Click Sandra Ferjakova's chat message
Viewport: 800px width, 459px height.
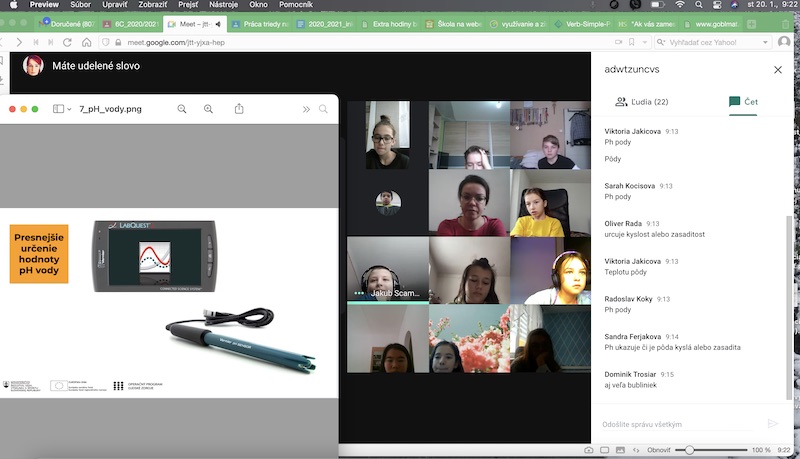coord(672,347)
